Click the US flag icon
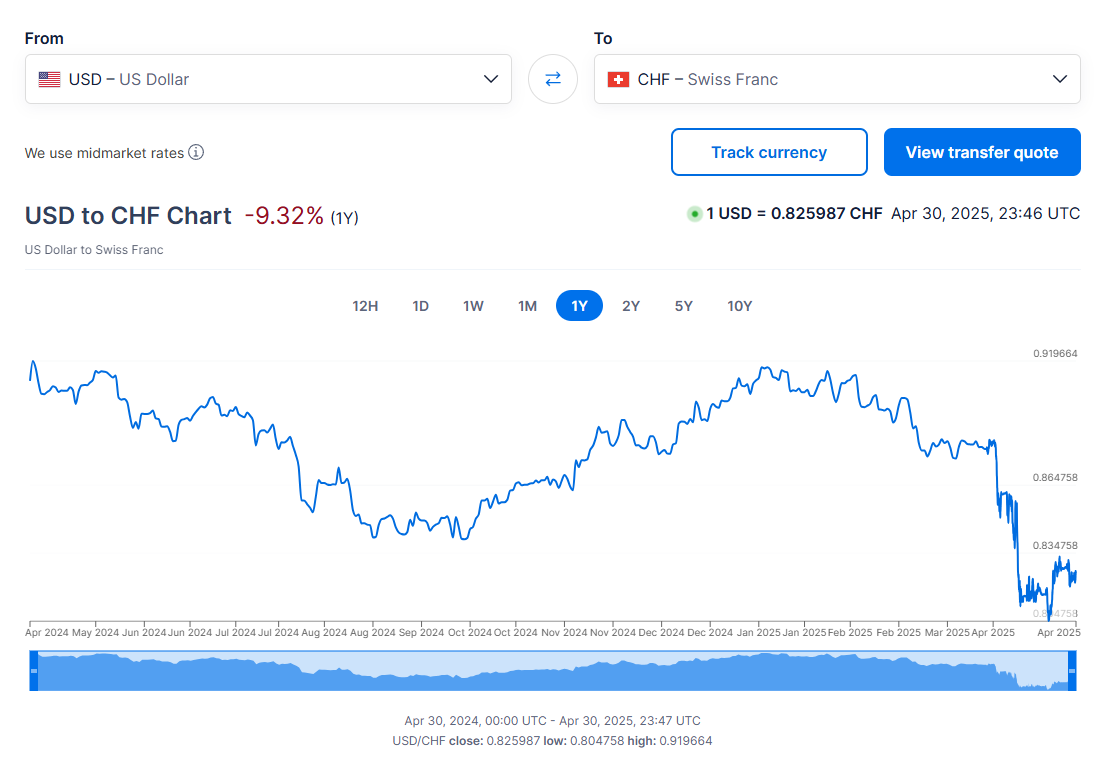The height and width of the screenshot is (769, 1119). [49, 79]
